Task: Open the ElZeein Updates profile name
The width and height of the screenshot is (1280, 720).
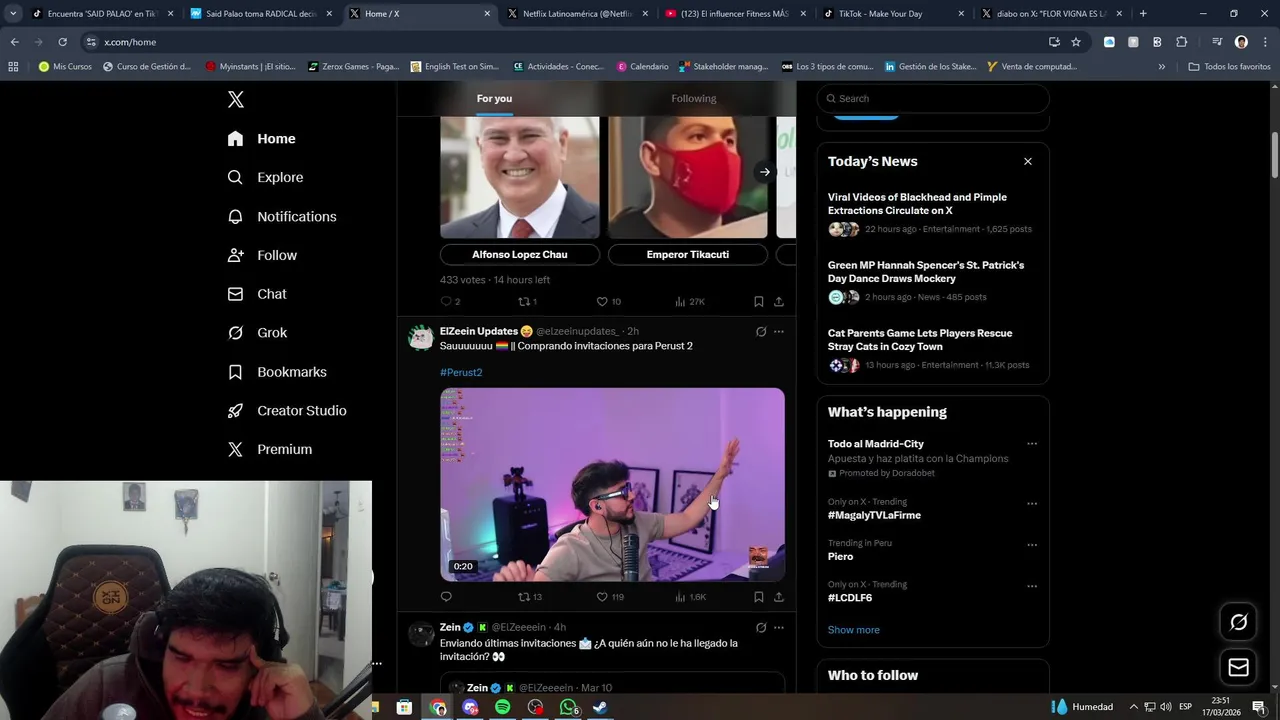Action: click(x=479, y=331)
